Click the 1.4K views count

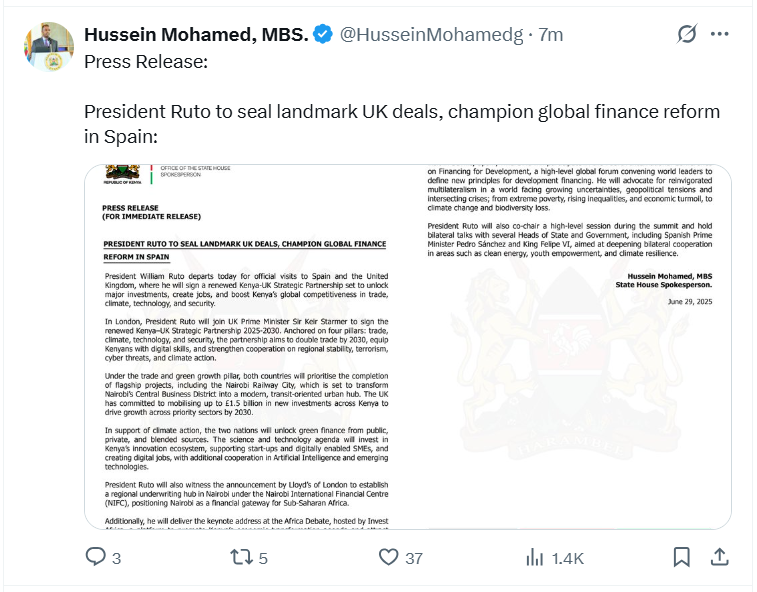(x=567, y=558)
